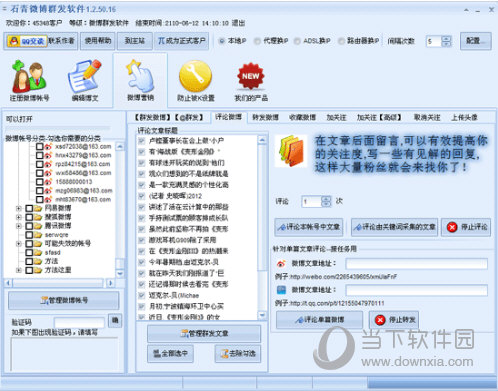
Task: Switch to the 取消关注 tab
Action: (x=427, y=117)
